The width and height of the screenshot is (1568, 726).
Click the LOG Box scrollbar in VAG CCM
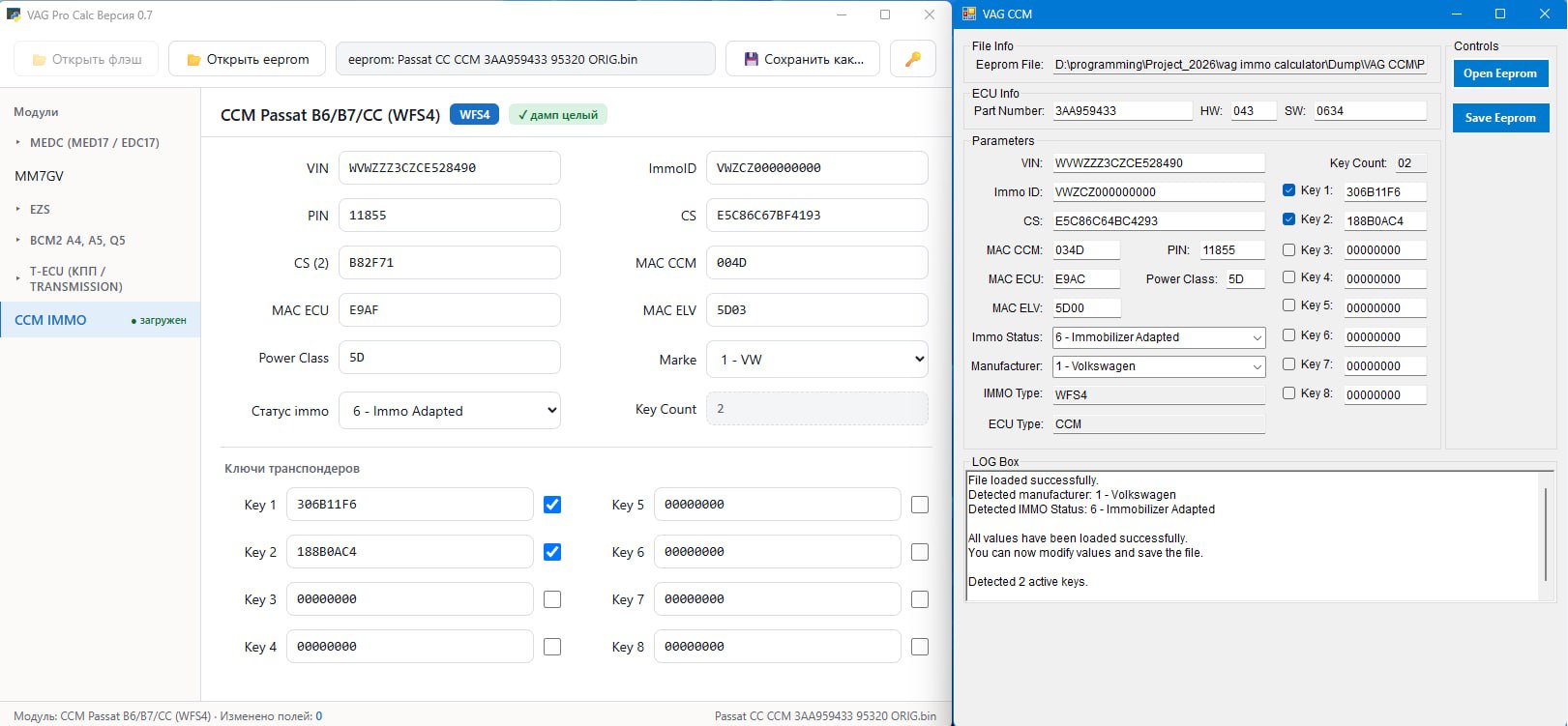[x=1546, y=536]
